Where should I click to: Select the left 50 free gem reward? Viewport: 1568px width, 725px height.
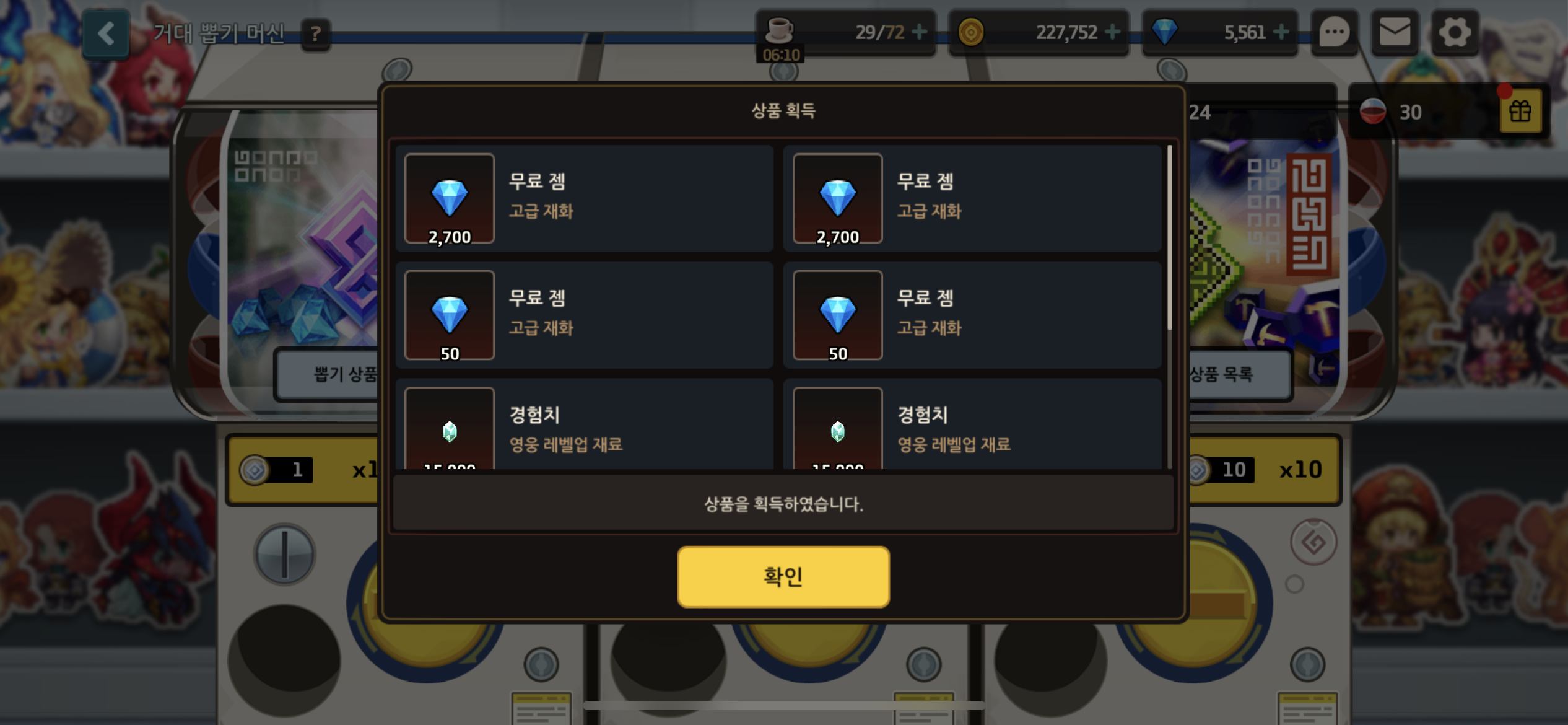(585, 315)
